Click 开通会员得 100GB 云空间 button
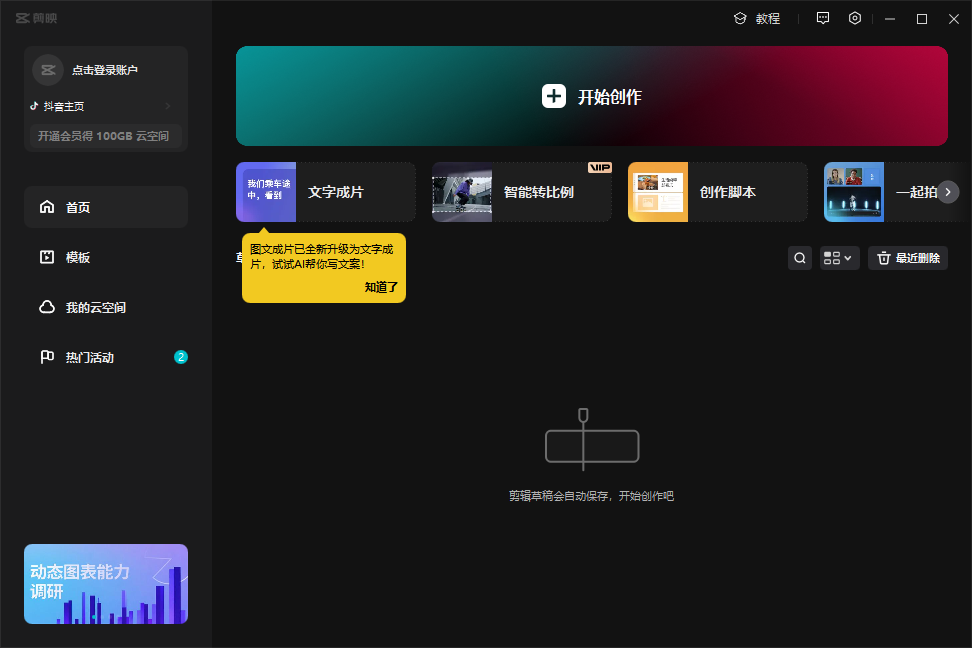This screenshot has width=972, height=648. click(106, 136)
